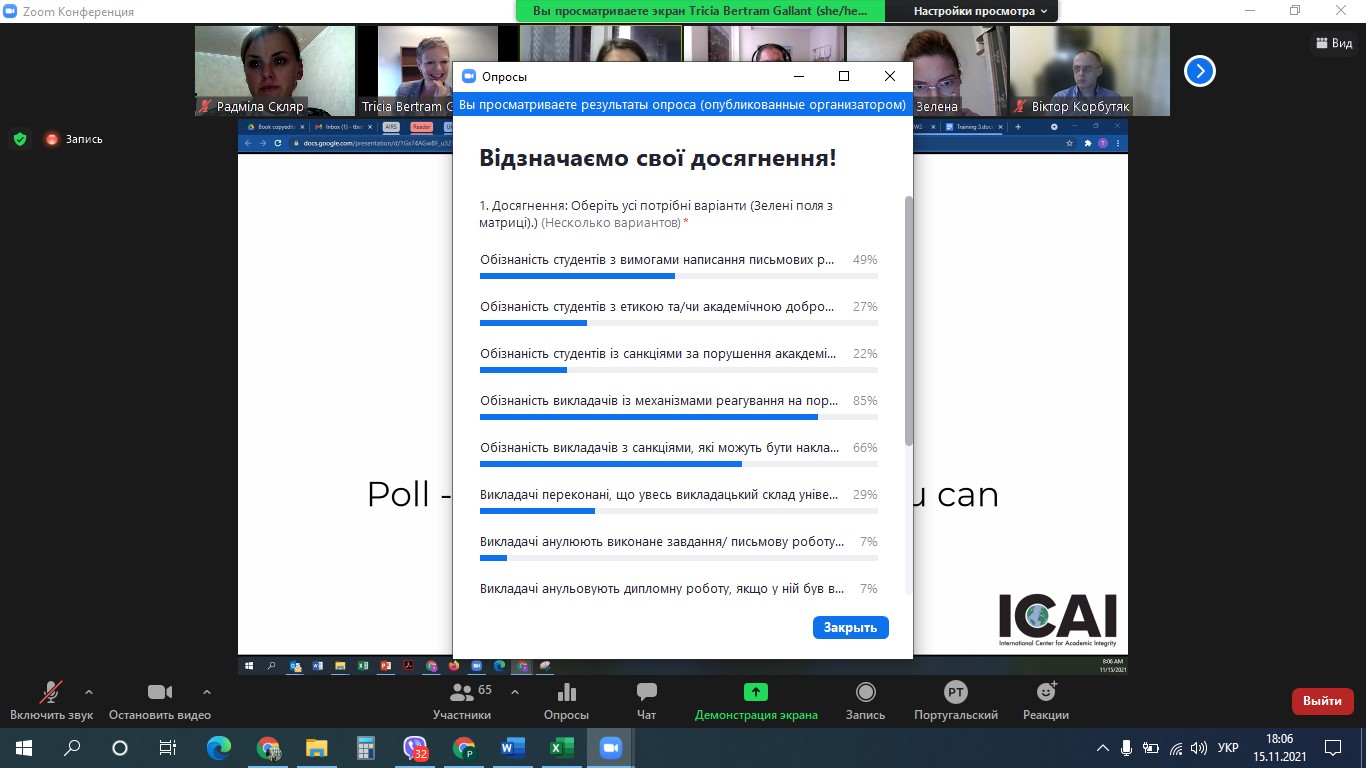Close the poll results with Закрыть
The height and width of the screenshot is (768, 1366).
tap(850, 627)
